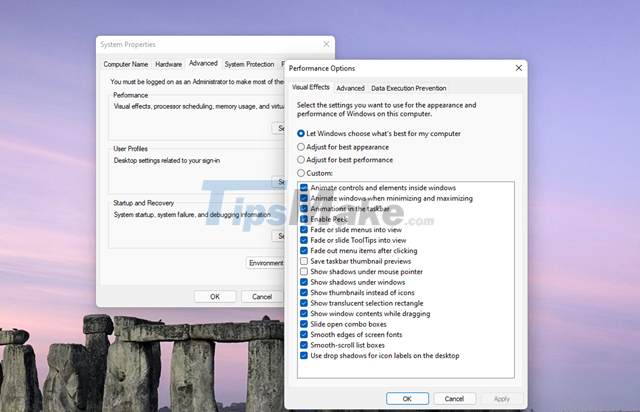Open Advanced tab in Performance Options

tap(350, 88)
